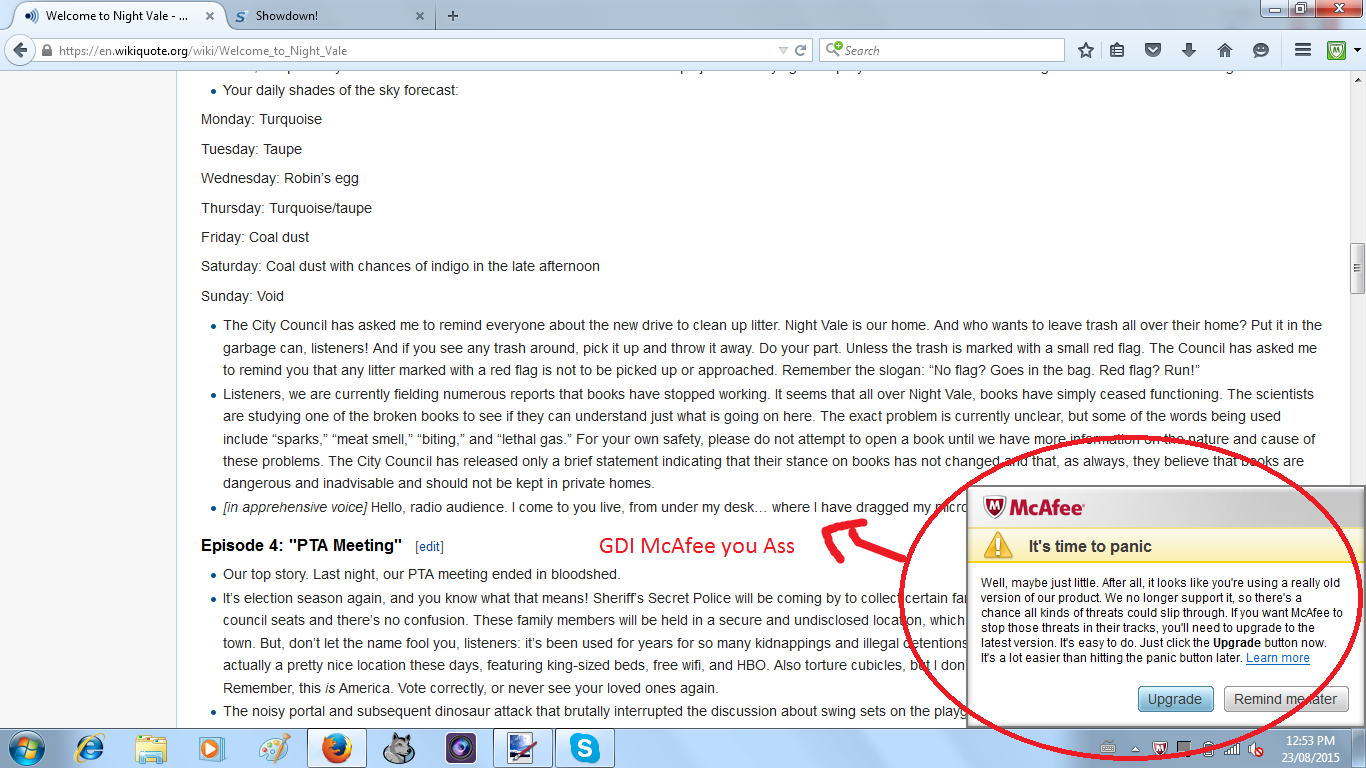Click the padlock site security icon

click(x=46, y=51)
